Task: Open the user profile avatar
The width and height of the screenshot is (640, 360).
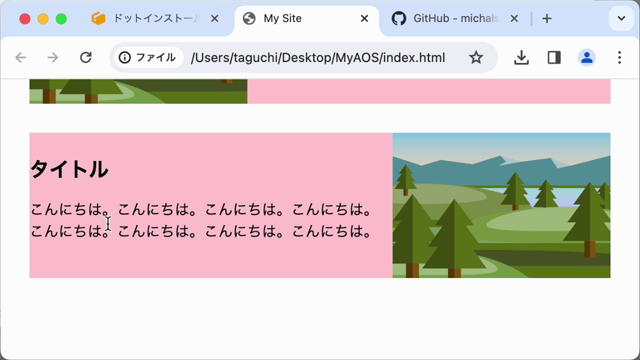Action: 587,58
